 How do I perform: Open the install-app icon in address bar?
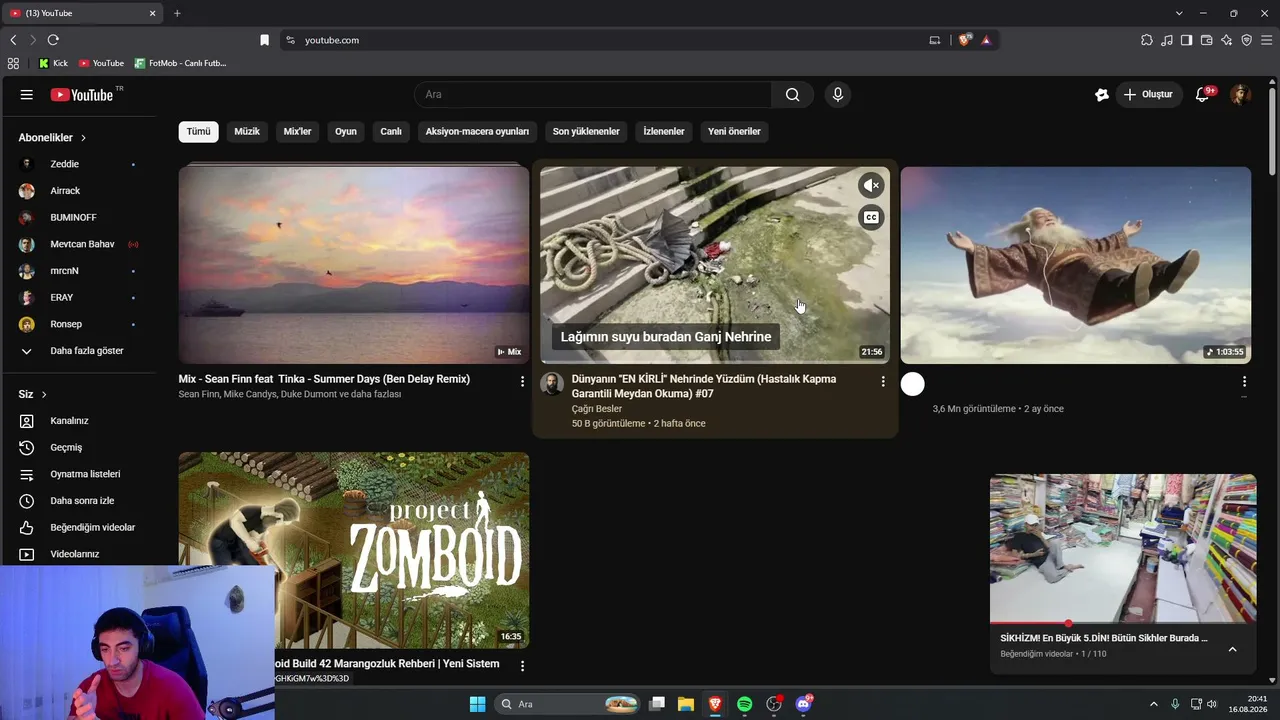pos(935,40)
